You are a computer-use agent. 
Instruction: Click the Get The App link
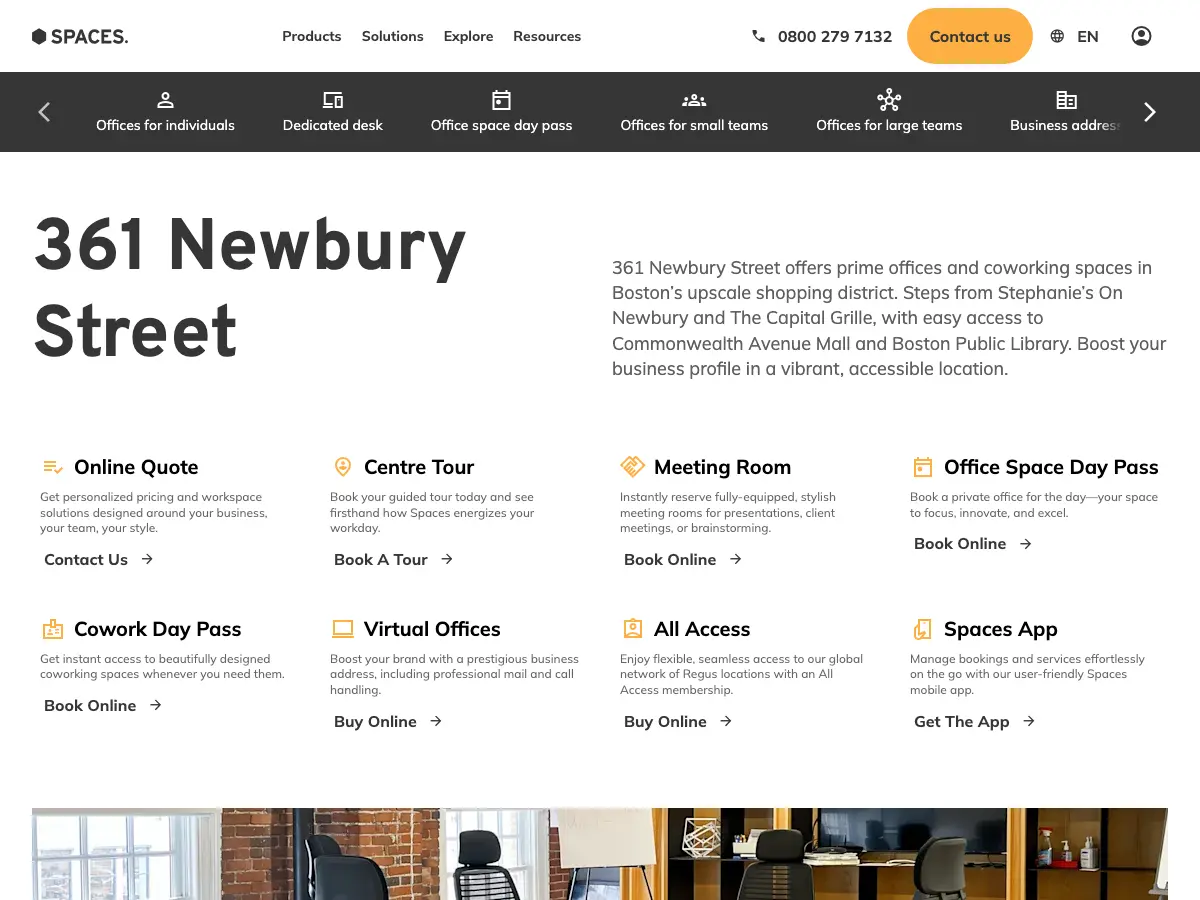pyautogui.click(x=975, y=722)
